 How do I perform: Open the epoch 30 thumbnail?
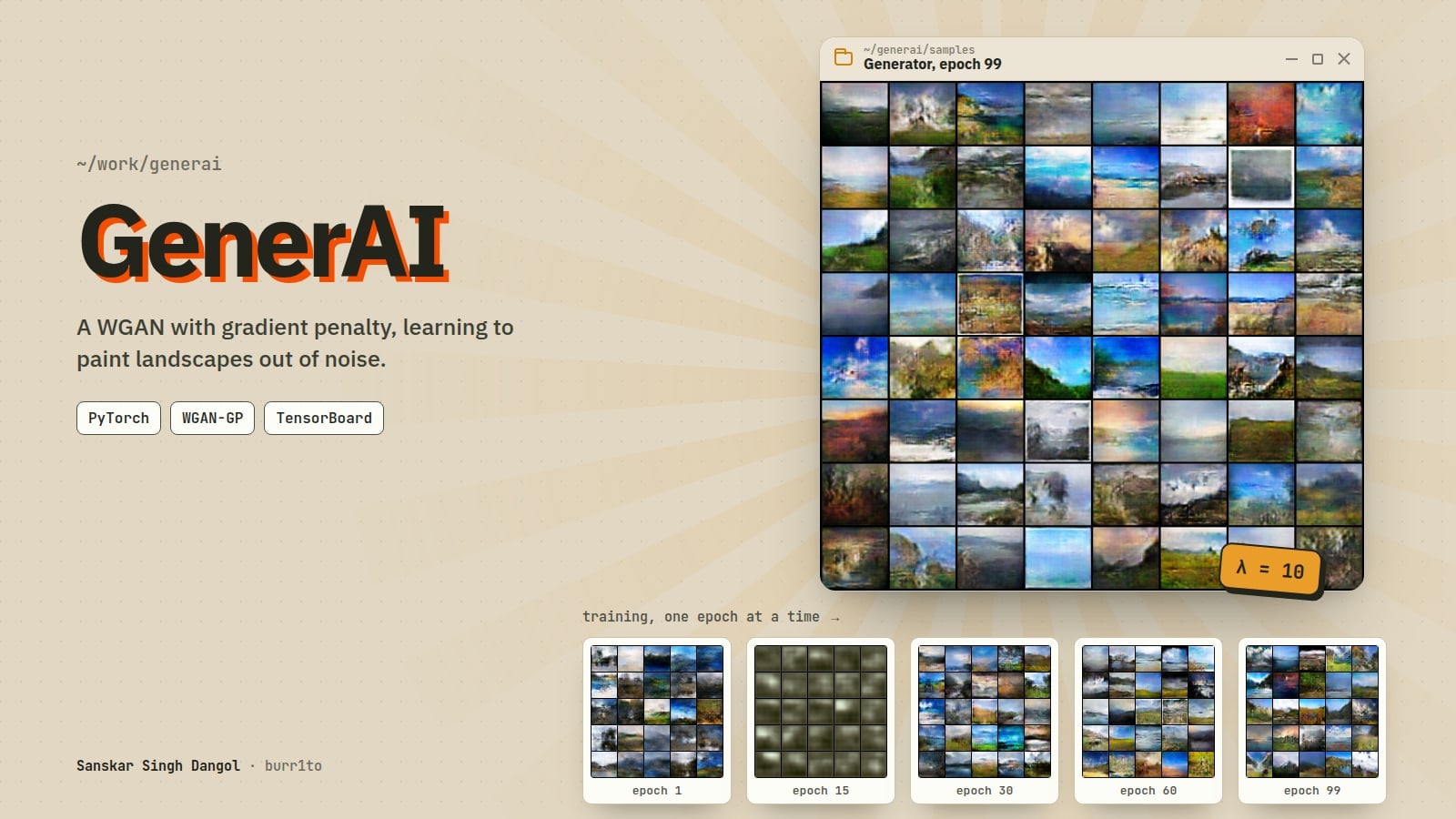985,721
